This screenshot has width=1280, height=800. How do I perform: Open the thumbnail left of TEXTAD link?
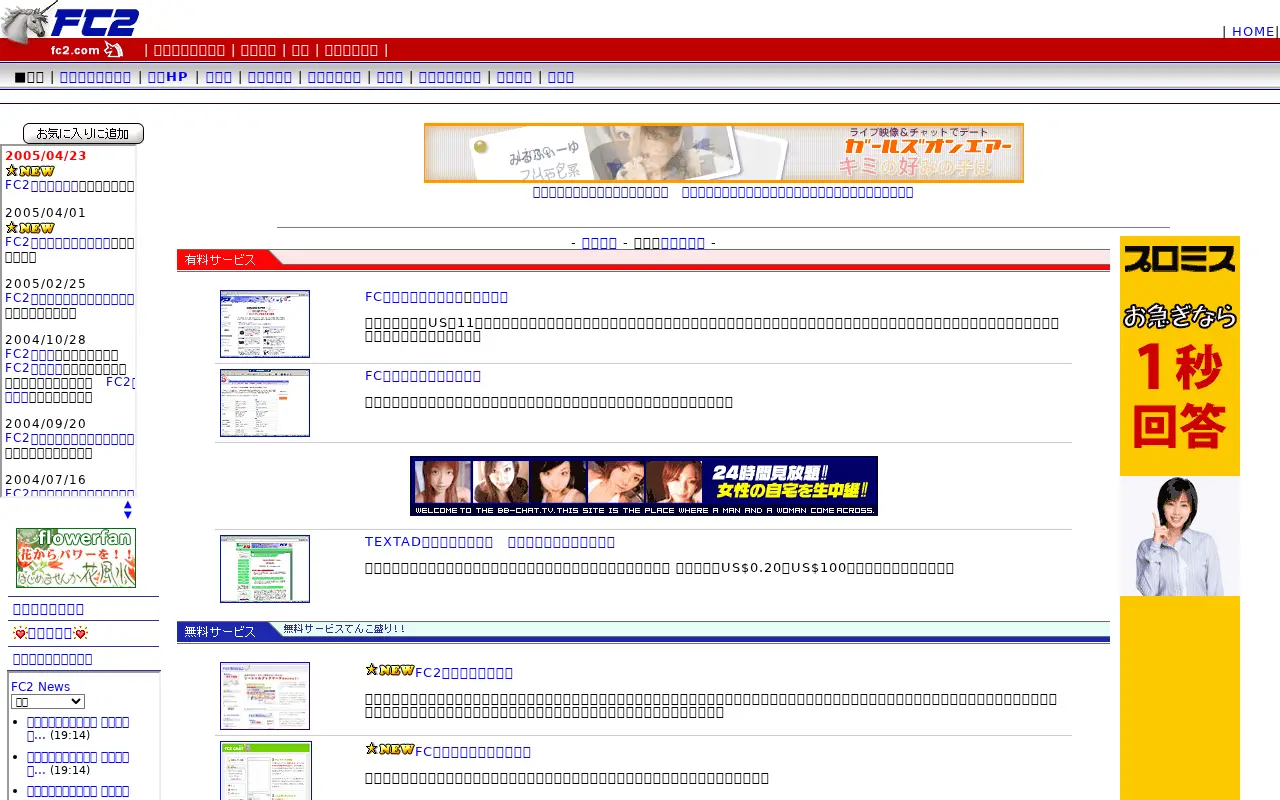point(265,569)
